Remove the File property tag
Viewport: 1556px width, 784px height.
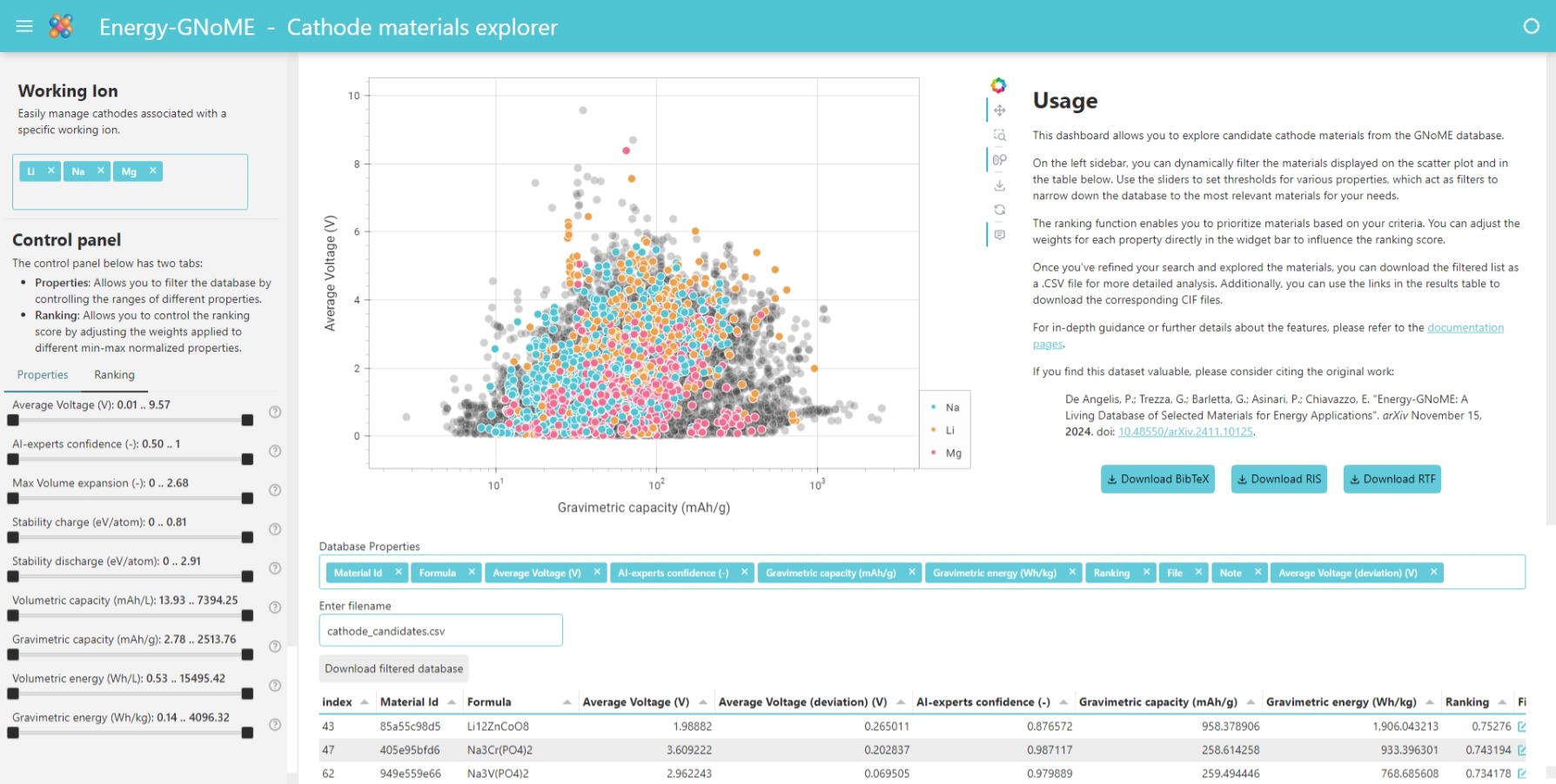tap(1198, 572)
